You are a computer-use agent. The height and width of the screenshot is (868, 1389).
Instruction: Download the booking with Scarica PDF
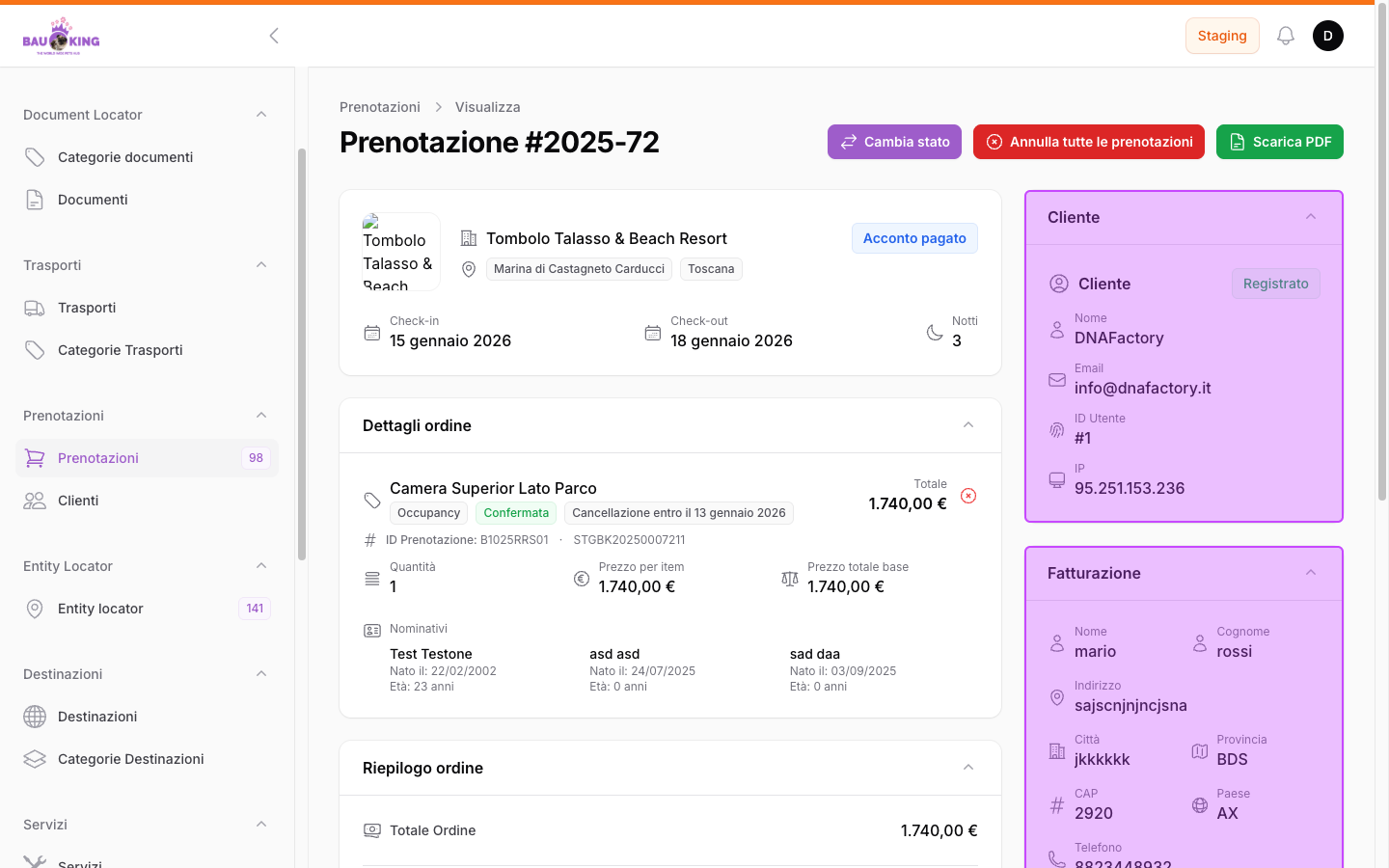pos(1279,142)
